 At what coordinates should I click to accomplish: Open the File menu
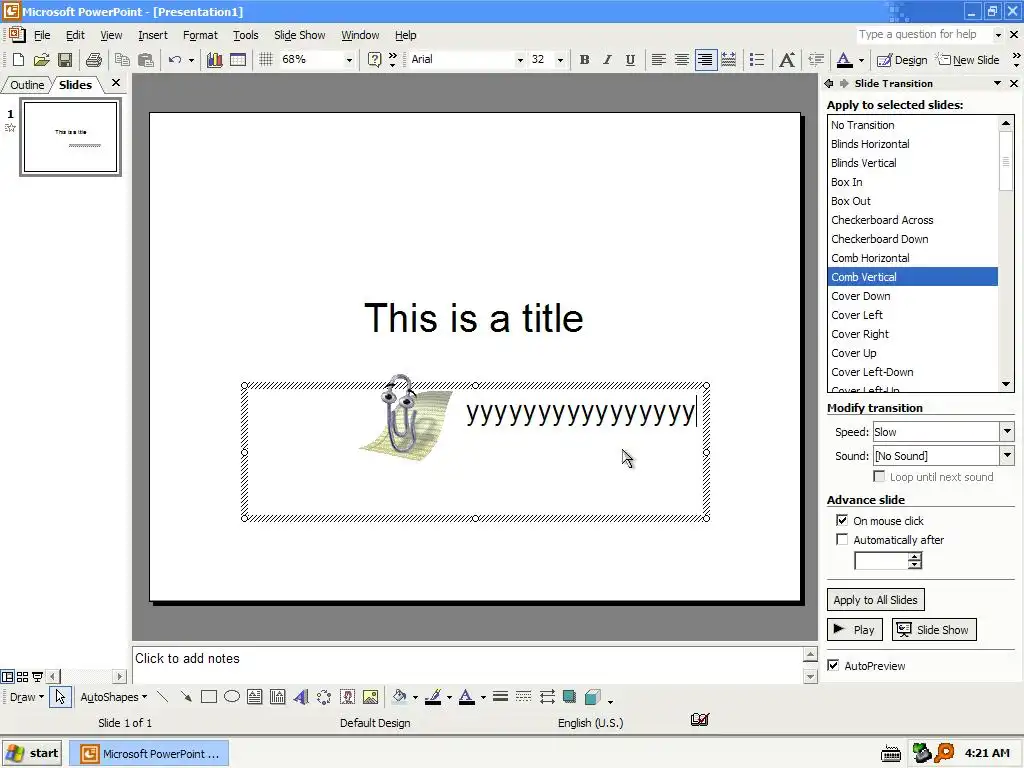42,35
